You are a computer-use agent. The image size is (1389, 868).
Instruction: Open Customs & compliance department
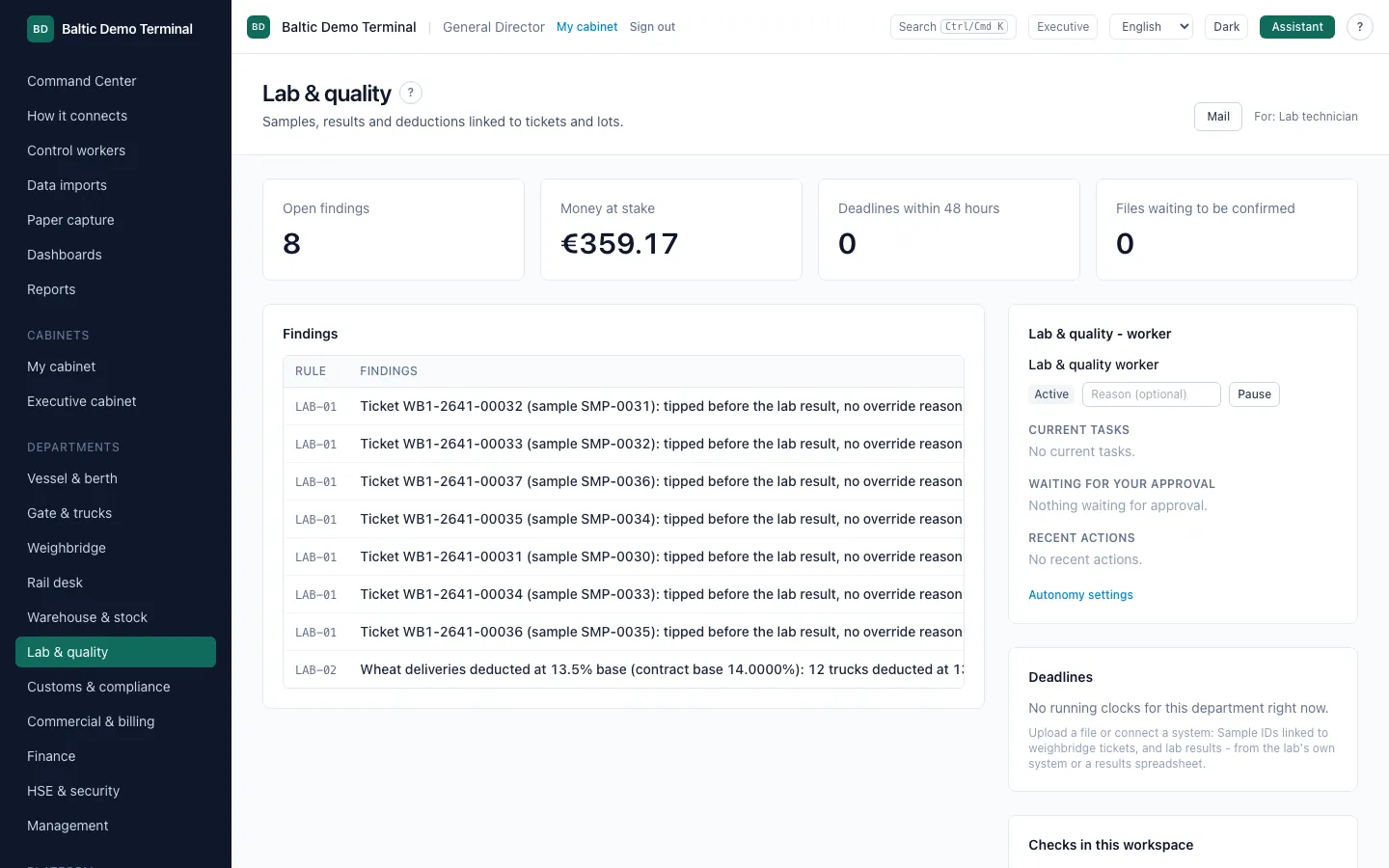click(x=116, y=687)
